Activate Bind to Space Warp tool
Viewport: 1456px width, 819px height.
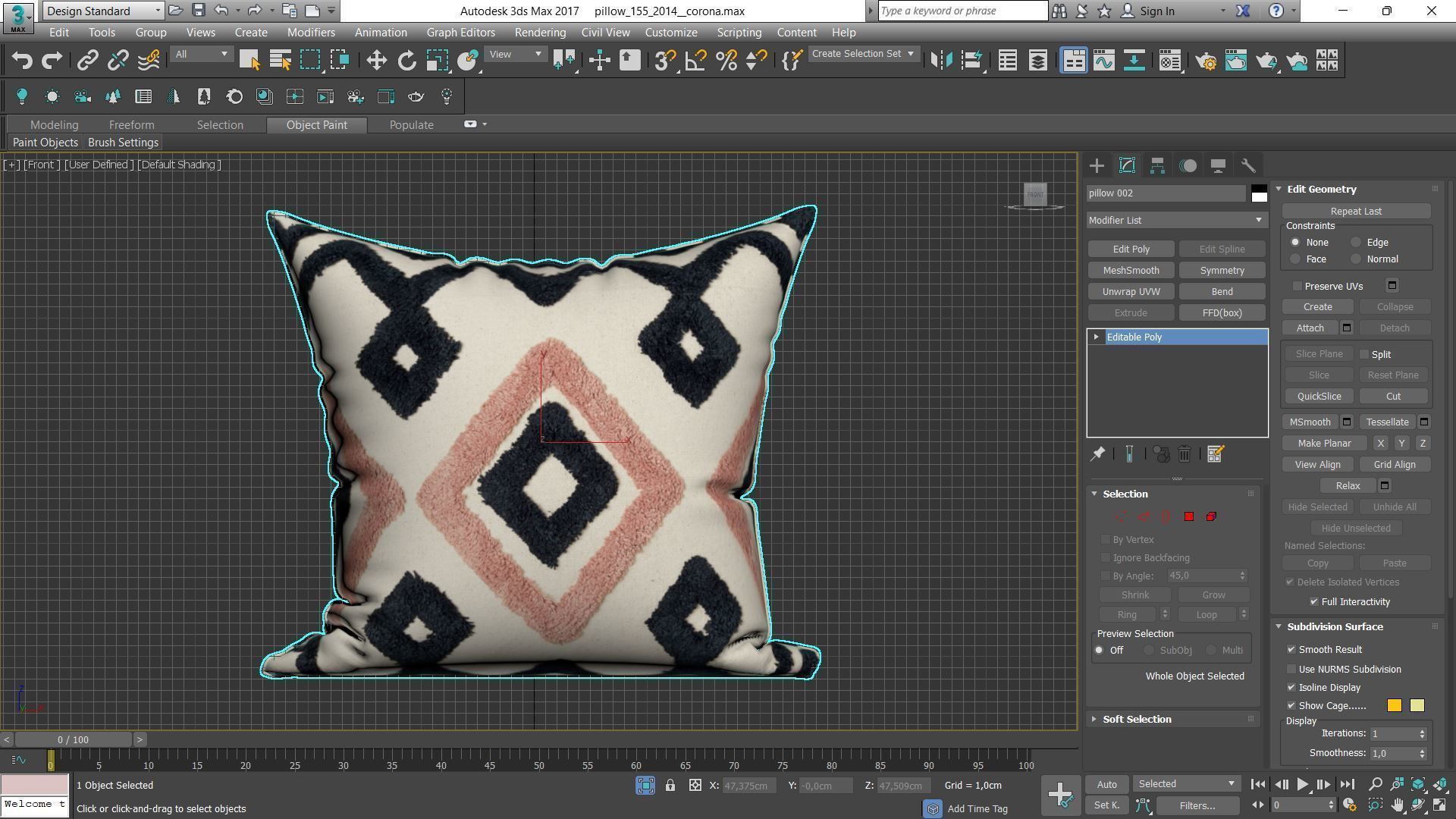pyautogui.click(x=149, y=61)
